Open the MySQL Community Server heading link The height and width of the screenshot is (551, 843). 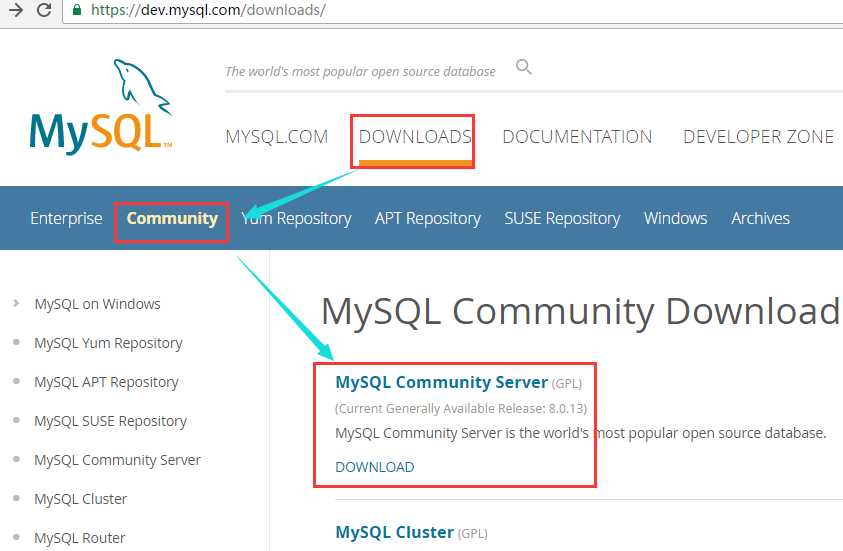(441, 382)
